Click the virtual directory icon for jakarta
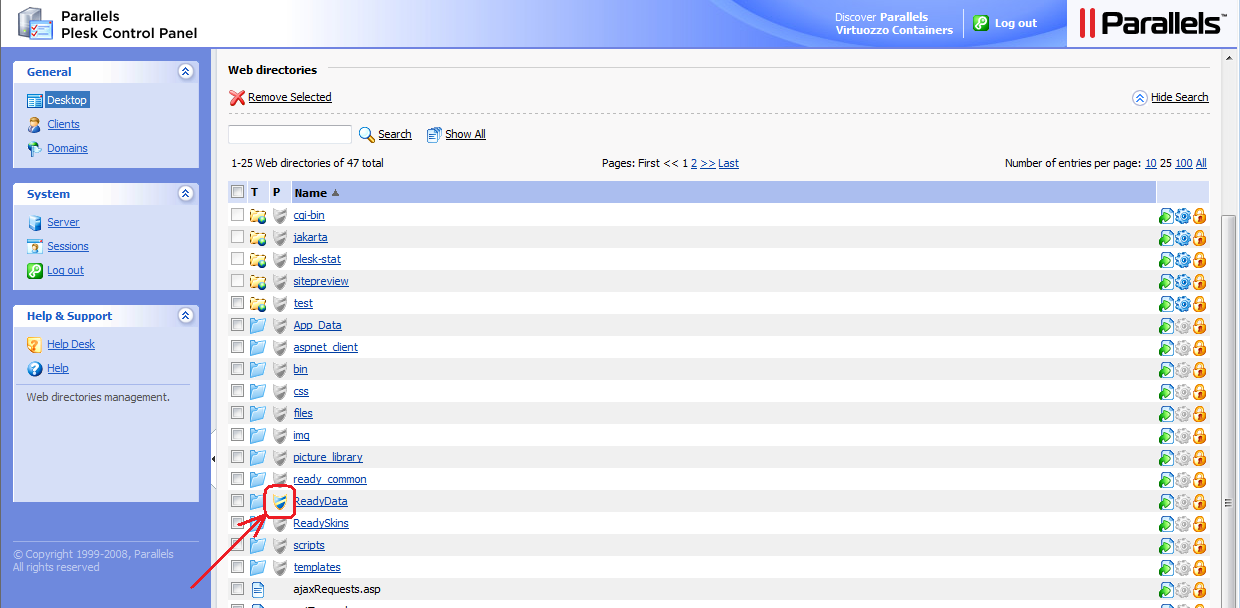The width and height of the screenshot is (1240, 608). point(258,237)
